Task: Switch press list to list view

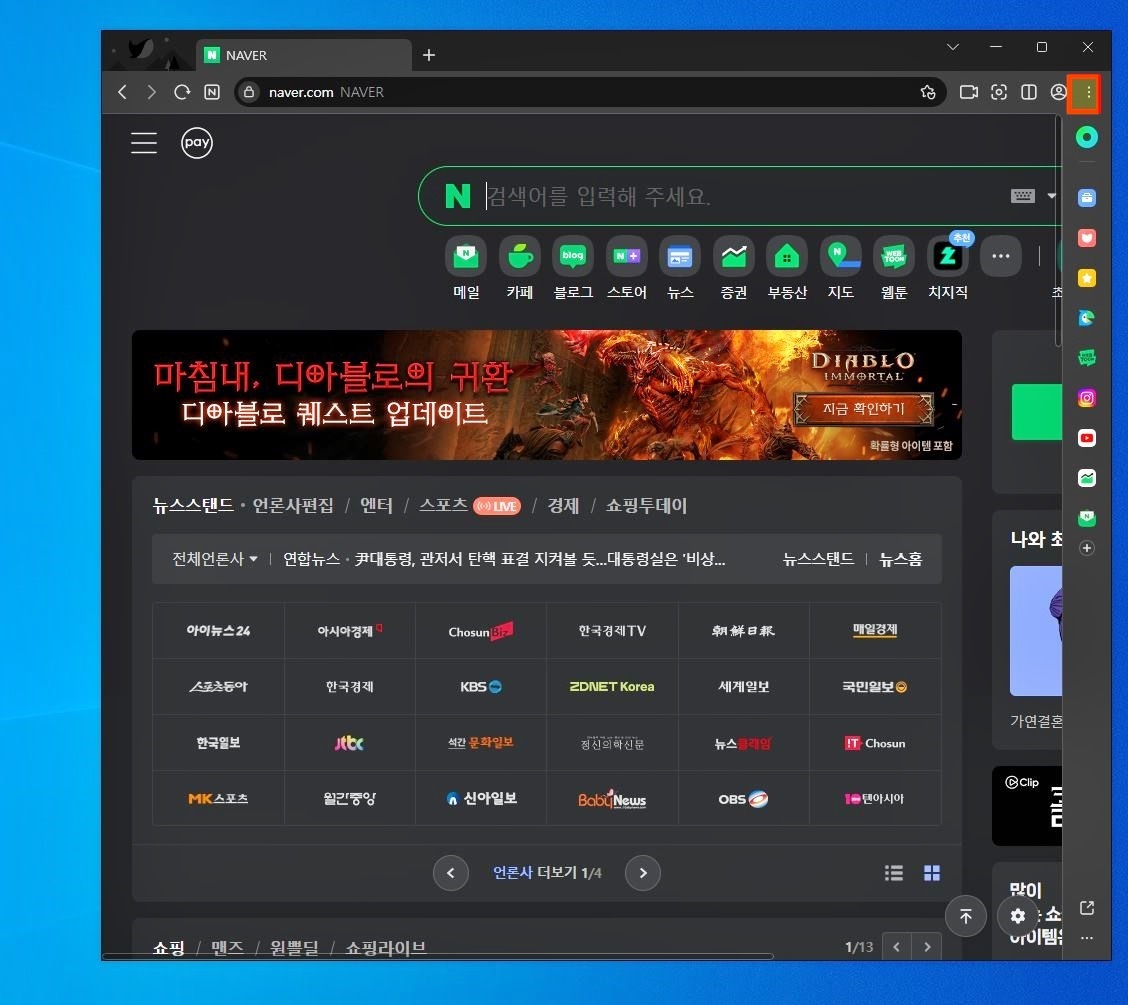Action: [893, 873]
